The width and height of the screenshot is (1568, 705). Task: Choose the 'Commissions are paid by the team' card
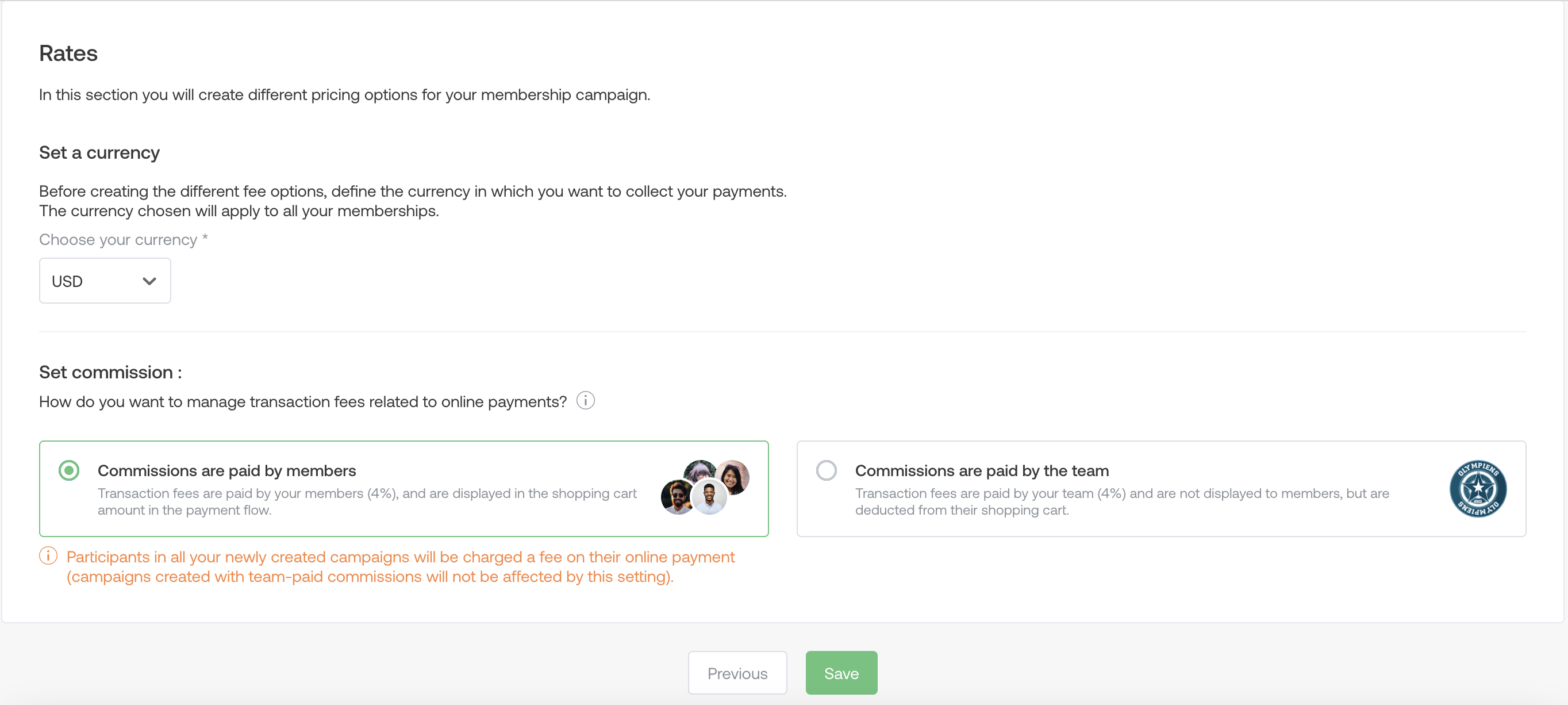pos(1161,489)
